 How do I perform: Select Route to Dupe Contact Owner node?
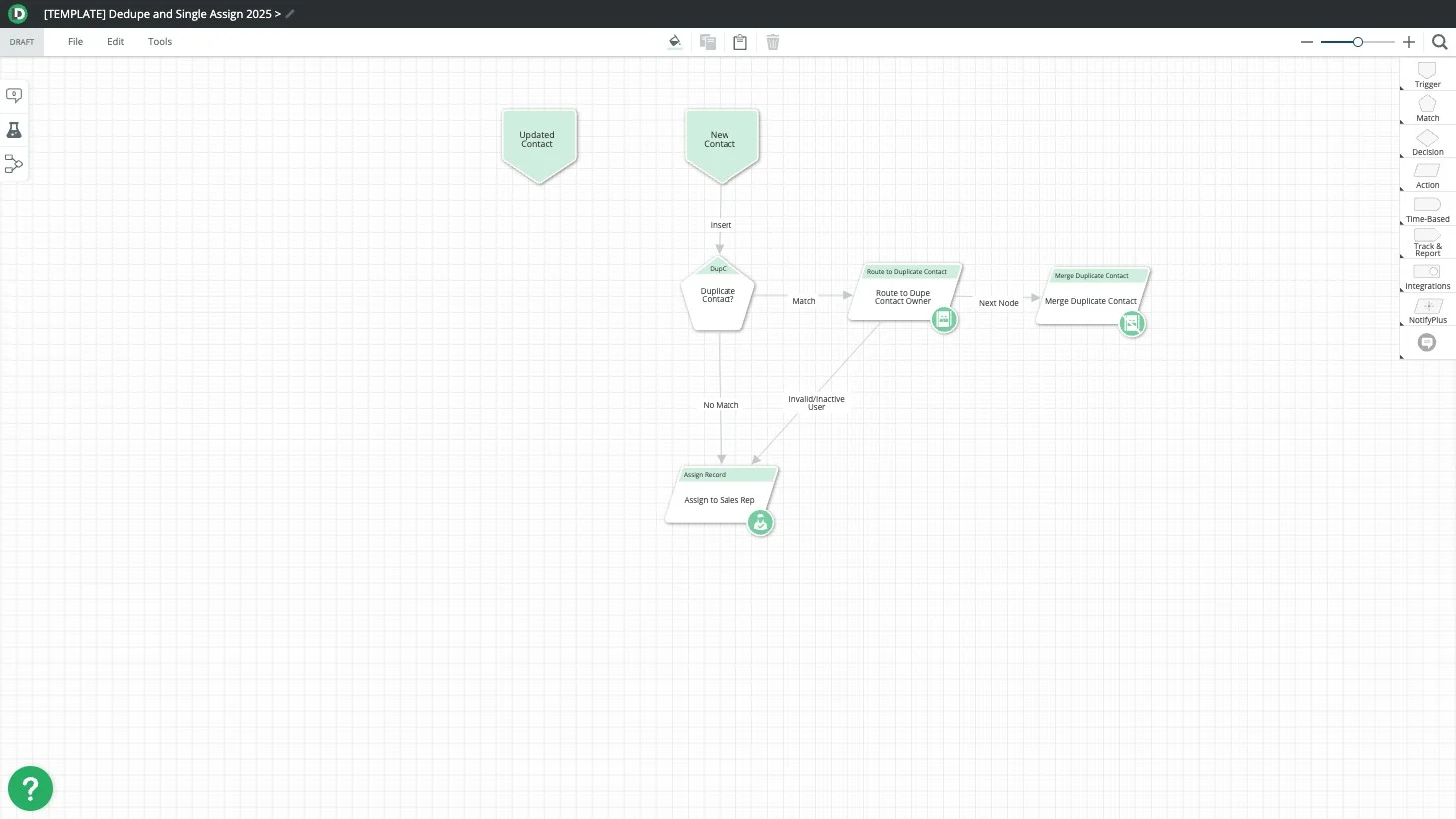(904, 292)
